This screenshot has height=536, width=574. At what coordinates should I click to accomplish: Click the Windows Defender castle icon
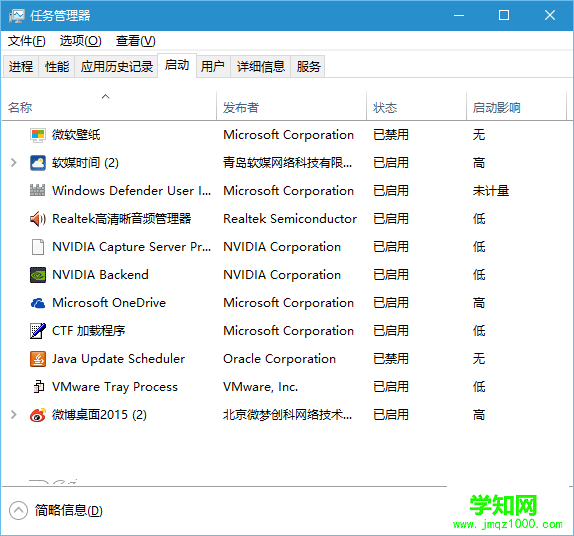(x=38, y=190)
